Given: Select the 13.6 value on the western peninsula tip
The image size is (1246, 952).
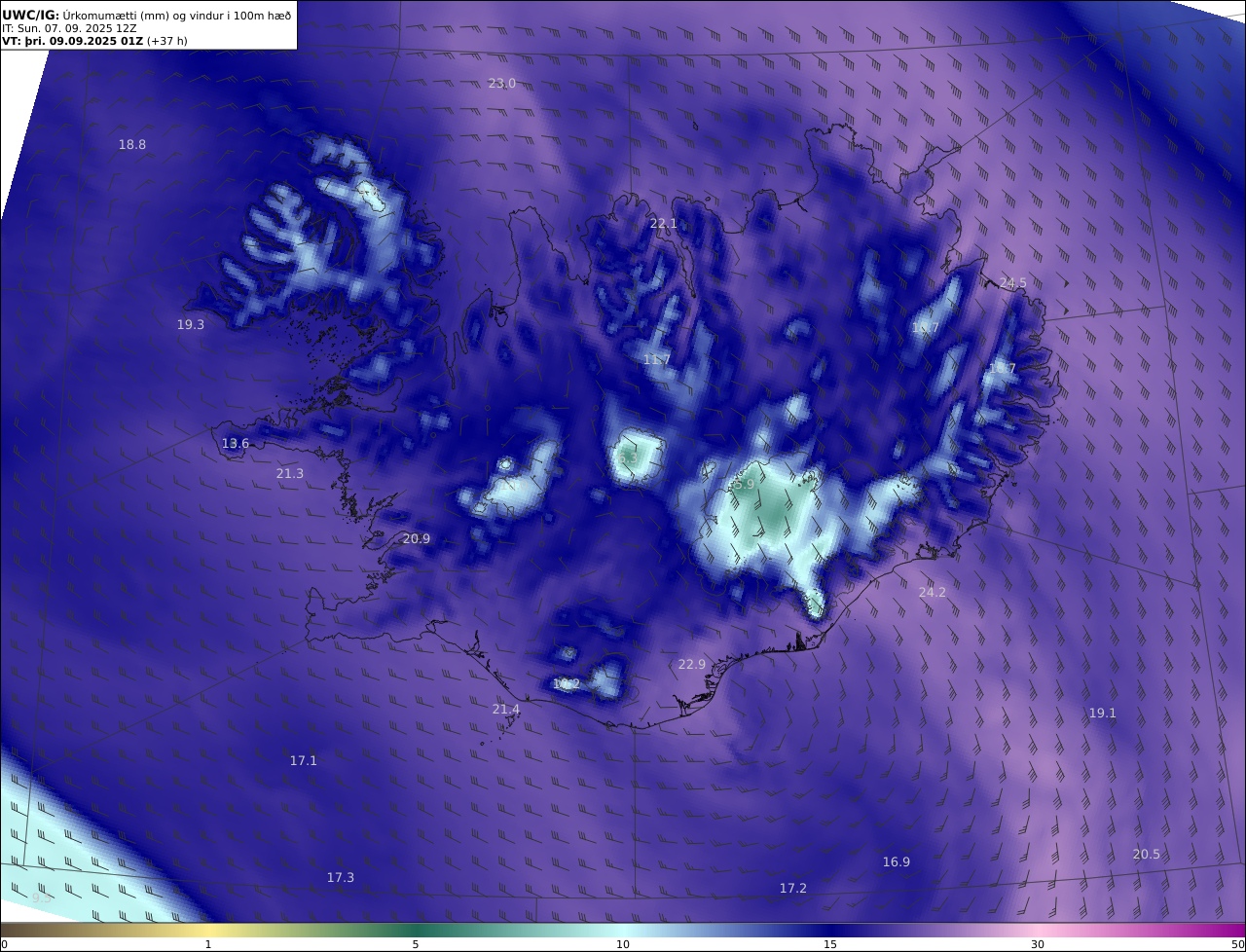Looking at the screenshot, I should [236, 444].
